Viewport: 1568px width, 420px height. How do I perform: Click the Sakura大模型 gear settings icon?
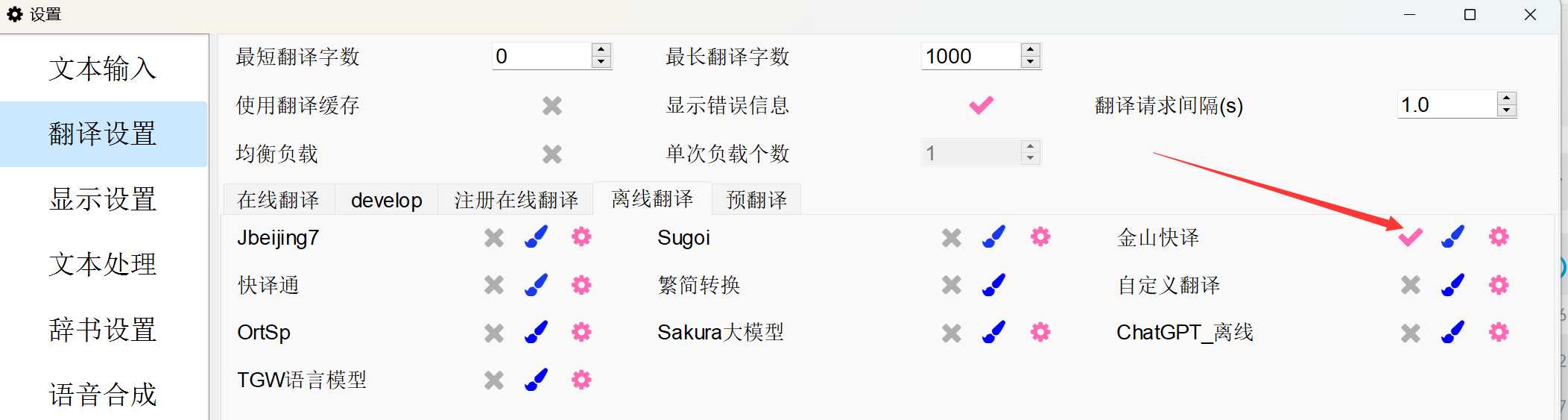click(x=1040, y=332)
